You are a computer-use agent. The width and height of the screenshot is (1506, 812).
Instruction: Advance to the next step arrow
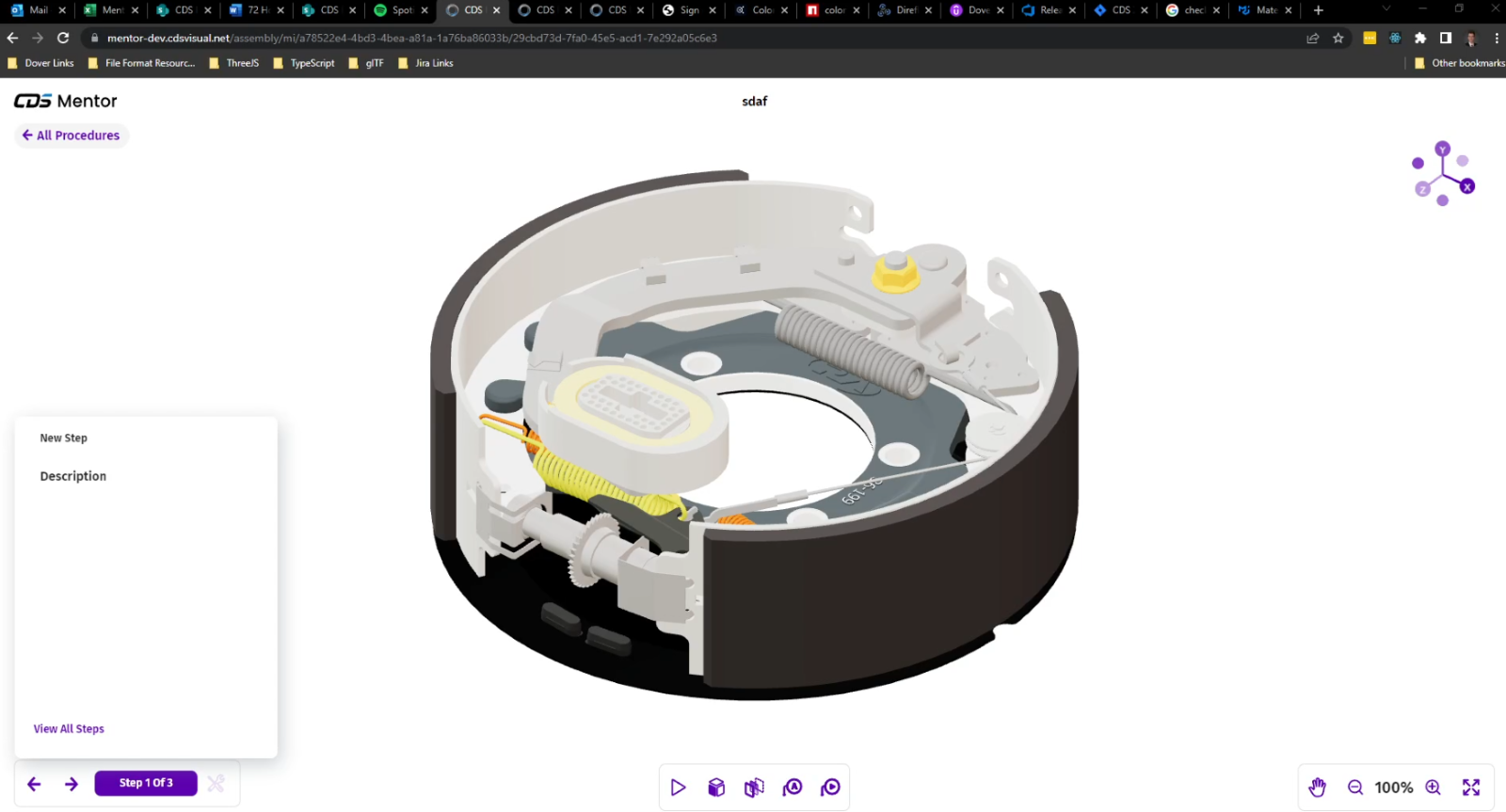click(x=72, y=784)
